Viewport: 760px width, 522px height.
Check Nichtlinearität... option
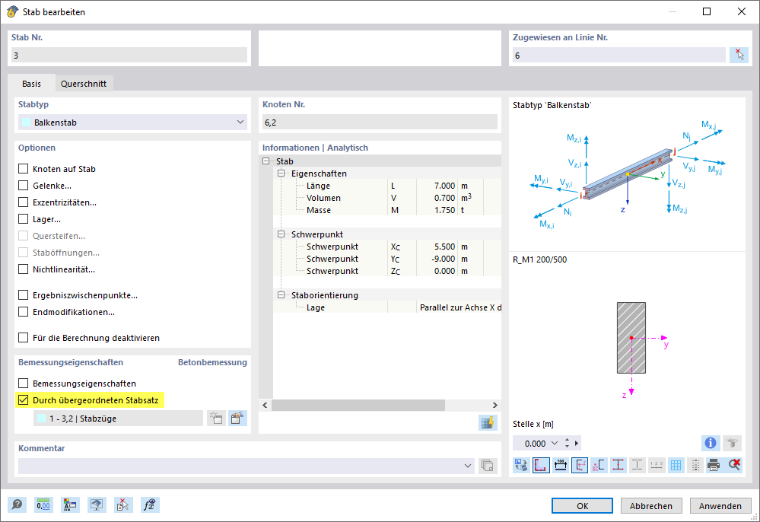tap(23, 269)
